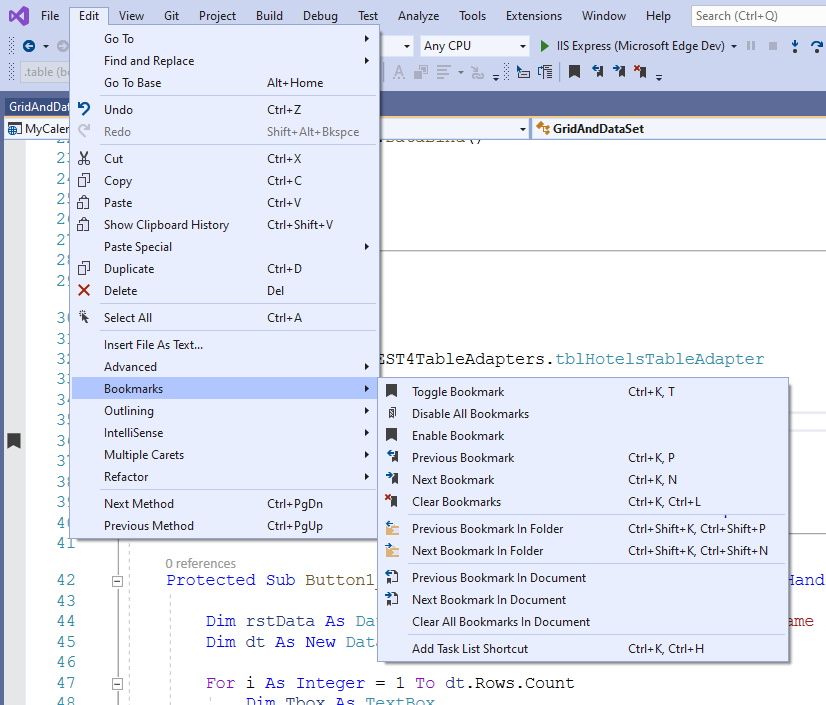826x705 pixels.
Task: Select Copy in Edit menu
Action: 225,181
